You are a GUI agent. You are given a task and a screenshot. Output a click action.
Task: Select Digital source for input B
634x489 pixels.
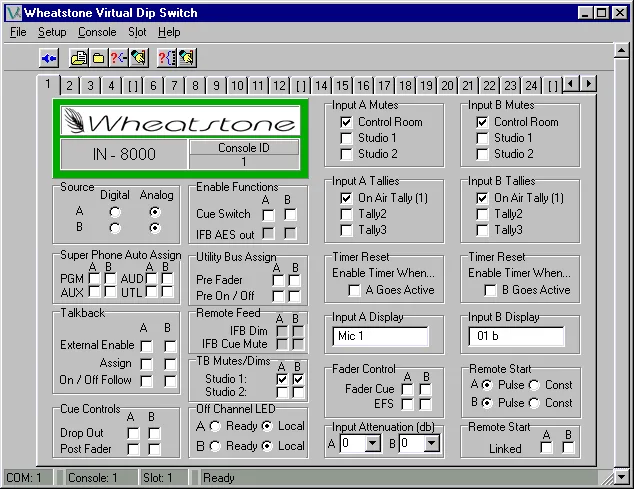[x=115, y=228]
